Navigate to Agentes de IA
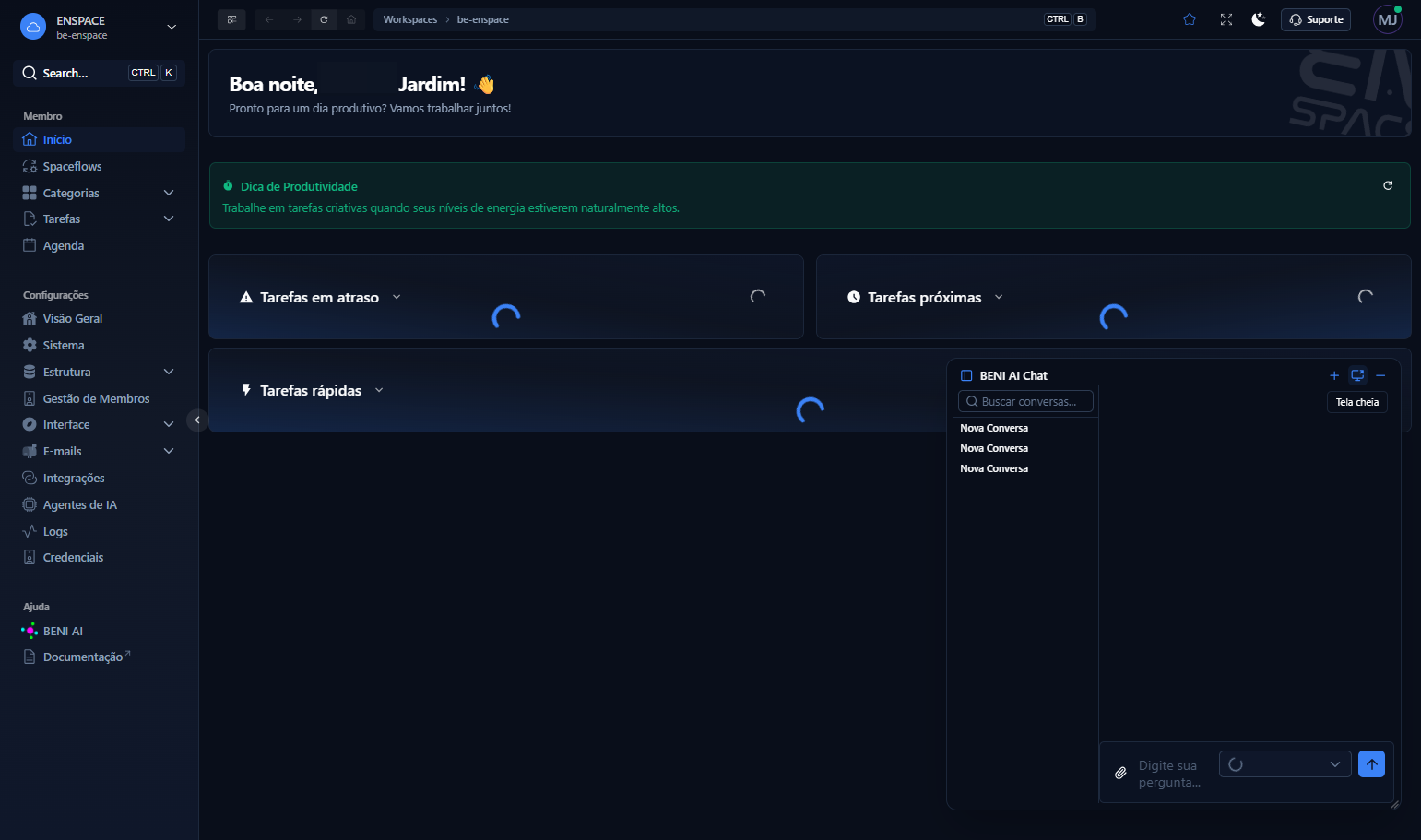The image size is (1421, 840). coord(100,504)
